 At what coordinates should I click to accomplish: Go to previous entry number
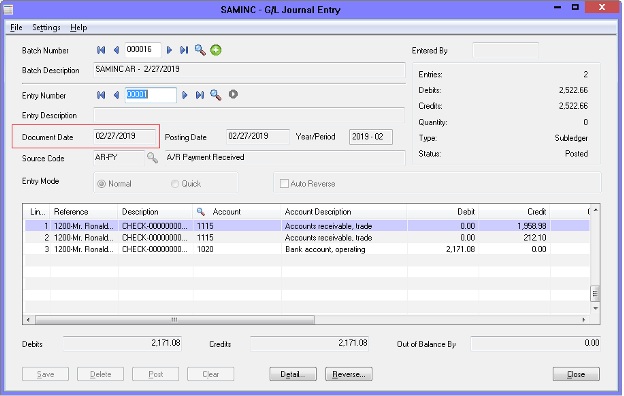[116, 95]
